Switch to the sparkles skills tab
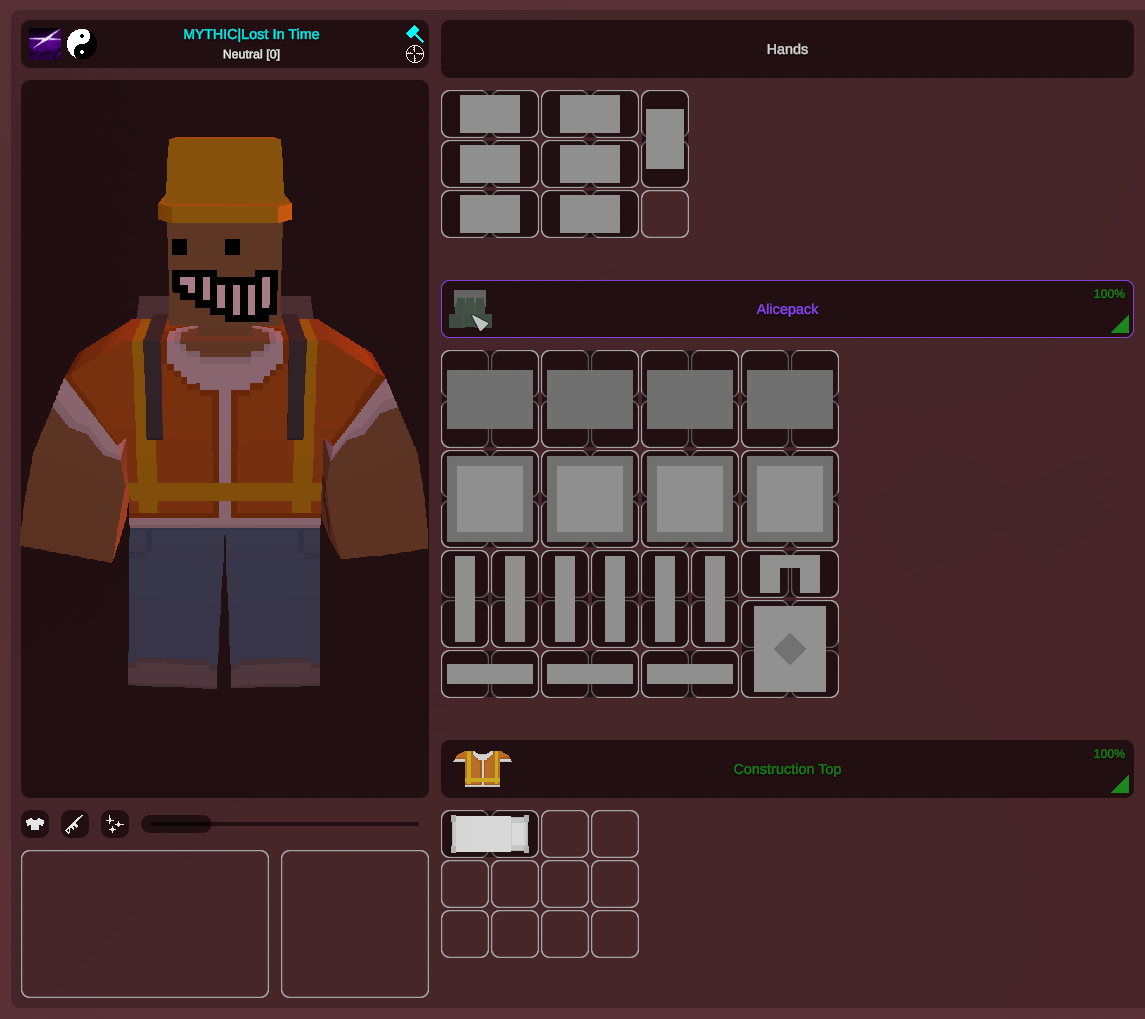The height and width of the screenshot is (1019, 1145). [115, 824]
